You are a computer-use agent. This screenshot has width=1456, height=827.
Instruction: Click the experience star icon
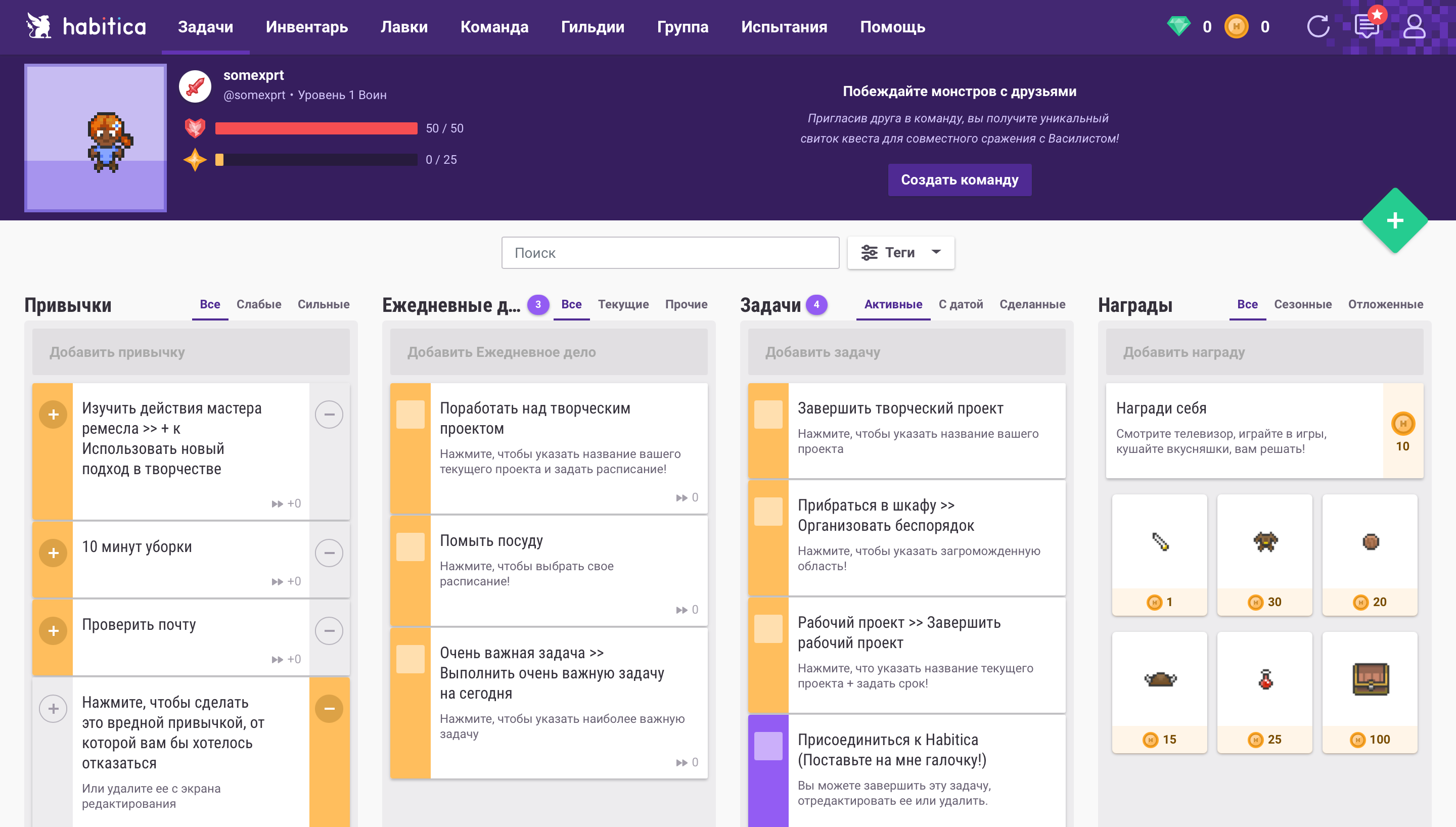coord(195,160)
